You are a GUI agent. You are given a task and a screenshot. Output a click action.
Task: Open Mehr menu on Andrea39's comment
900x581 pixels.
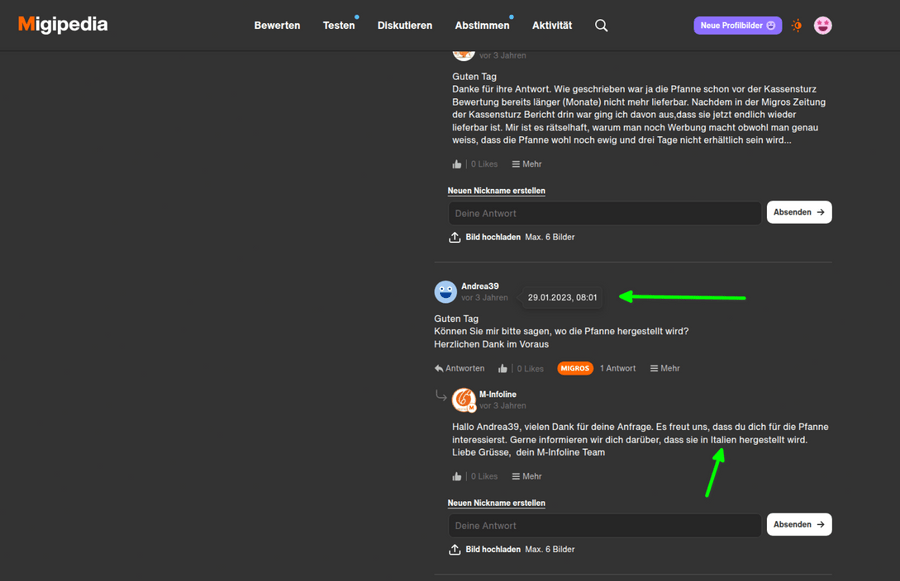coord(665,368)
